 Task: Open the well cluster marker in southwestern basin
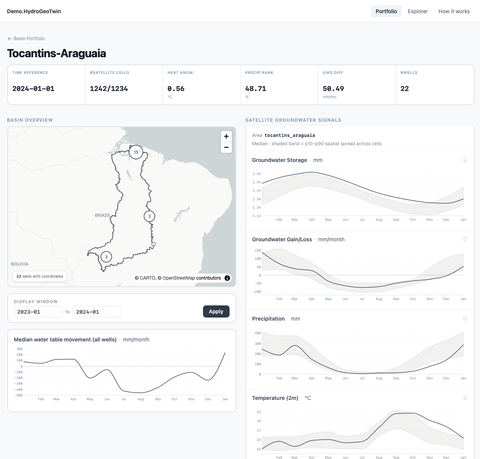pos(106,257)
